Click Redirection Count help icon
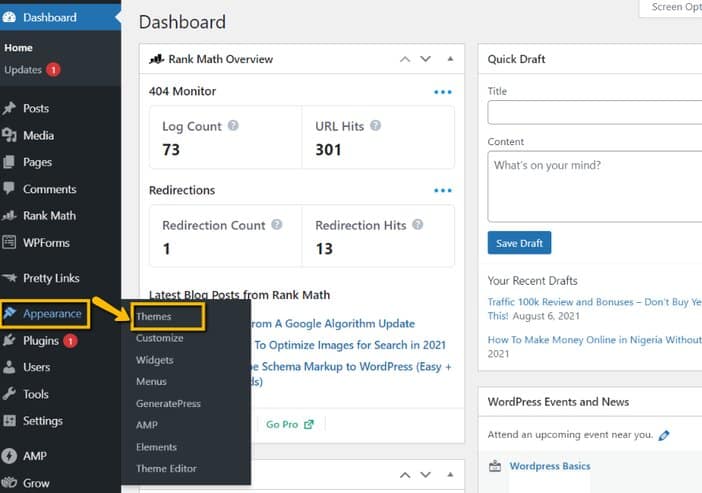This screenshot has height=493, width=702. (277, 224)
